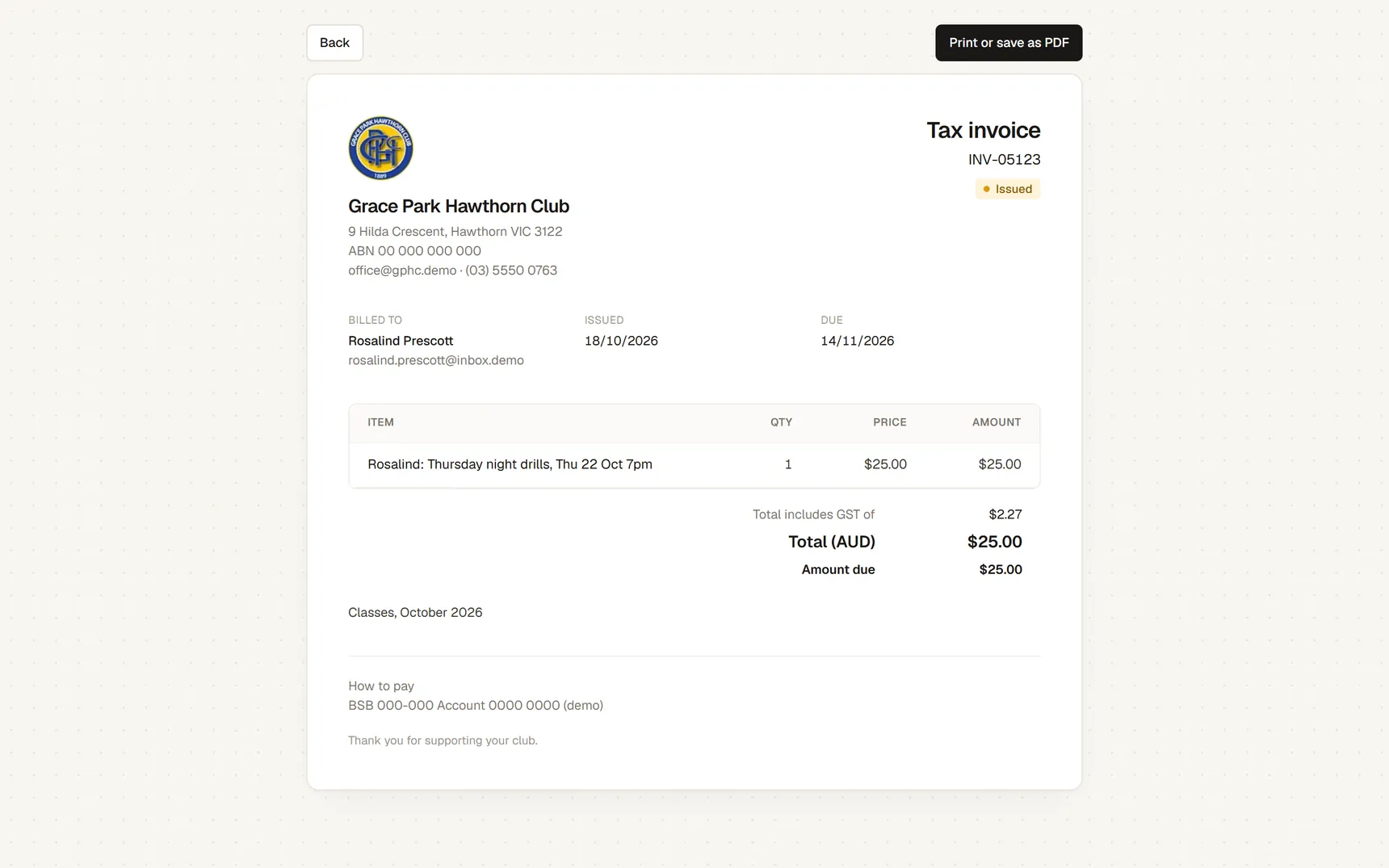The height and width of the screenshot is (868, 1389).
Task: Click the Grace Park Hawthorn Club logo
Action: [380, 148]
